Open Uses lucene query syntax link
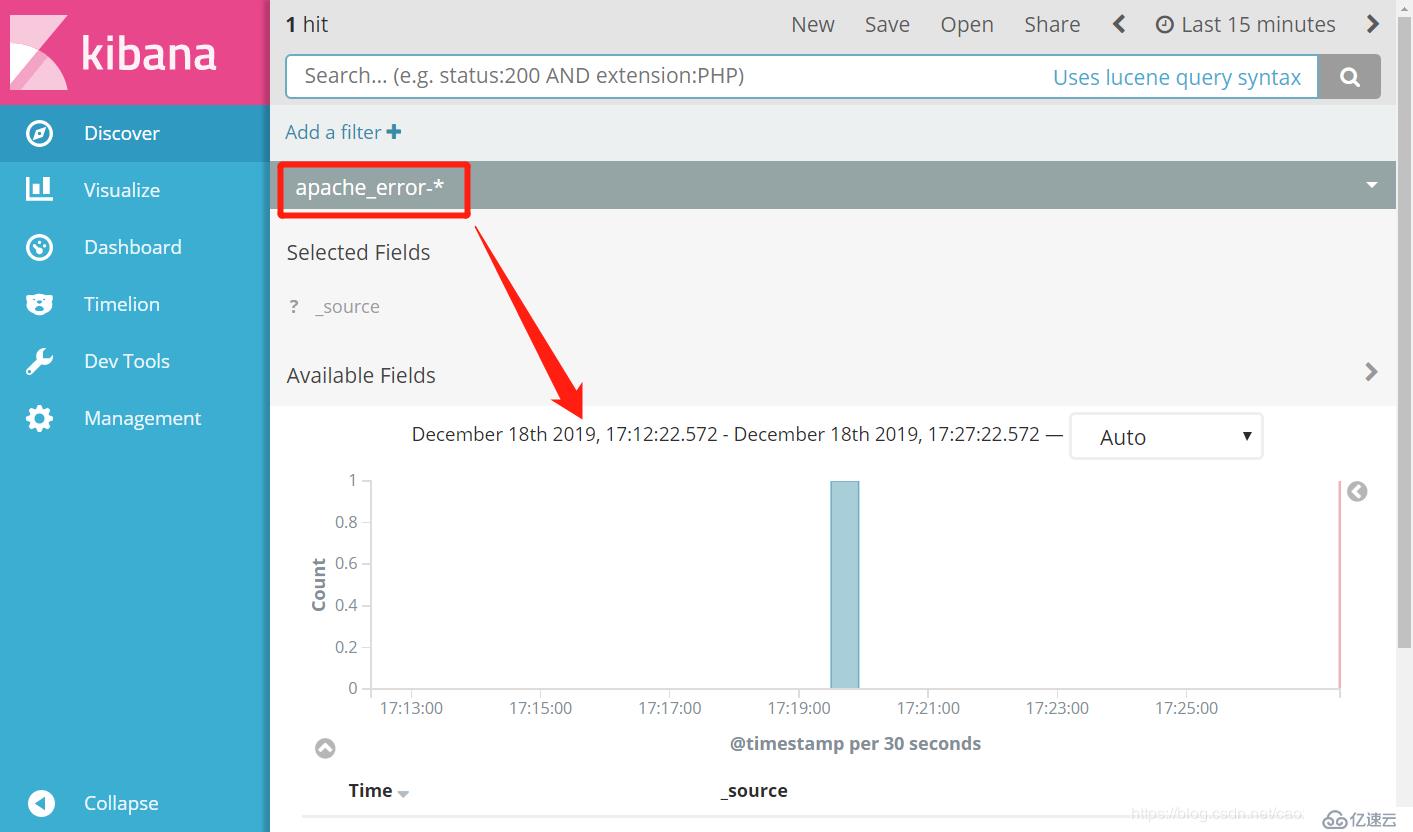This screenshot has height=832, width=1413. 1177,77
